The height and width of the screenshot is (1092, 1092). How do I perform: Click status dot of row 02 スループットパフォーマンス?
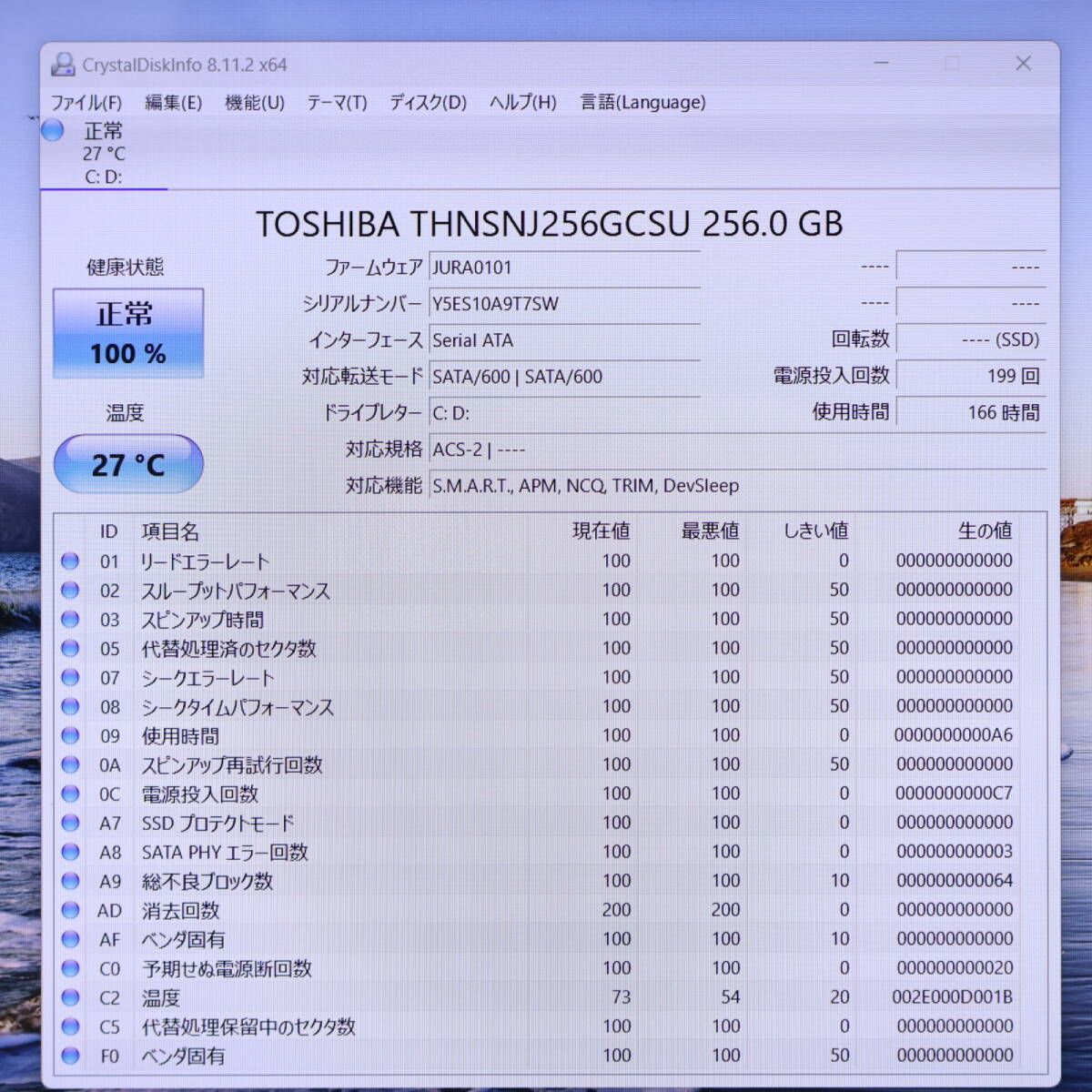coord(70,591)
